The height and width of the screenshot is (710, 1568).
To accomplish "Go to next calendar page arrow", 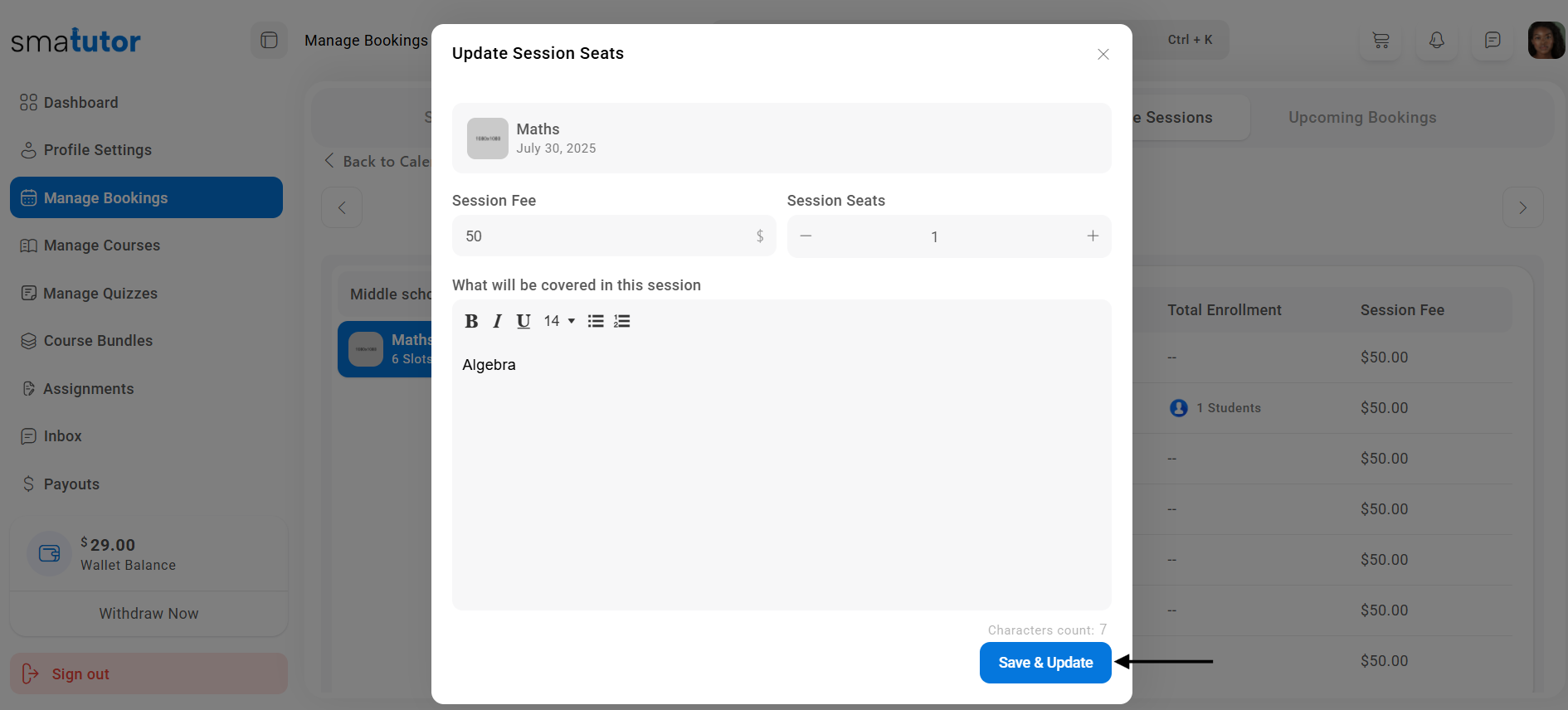I will 1522,207.
